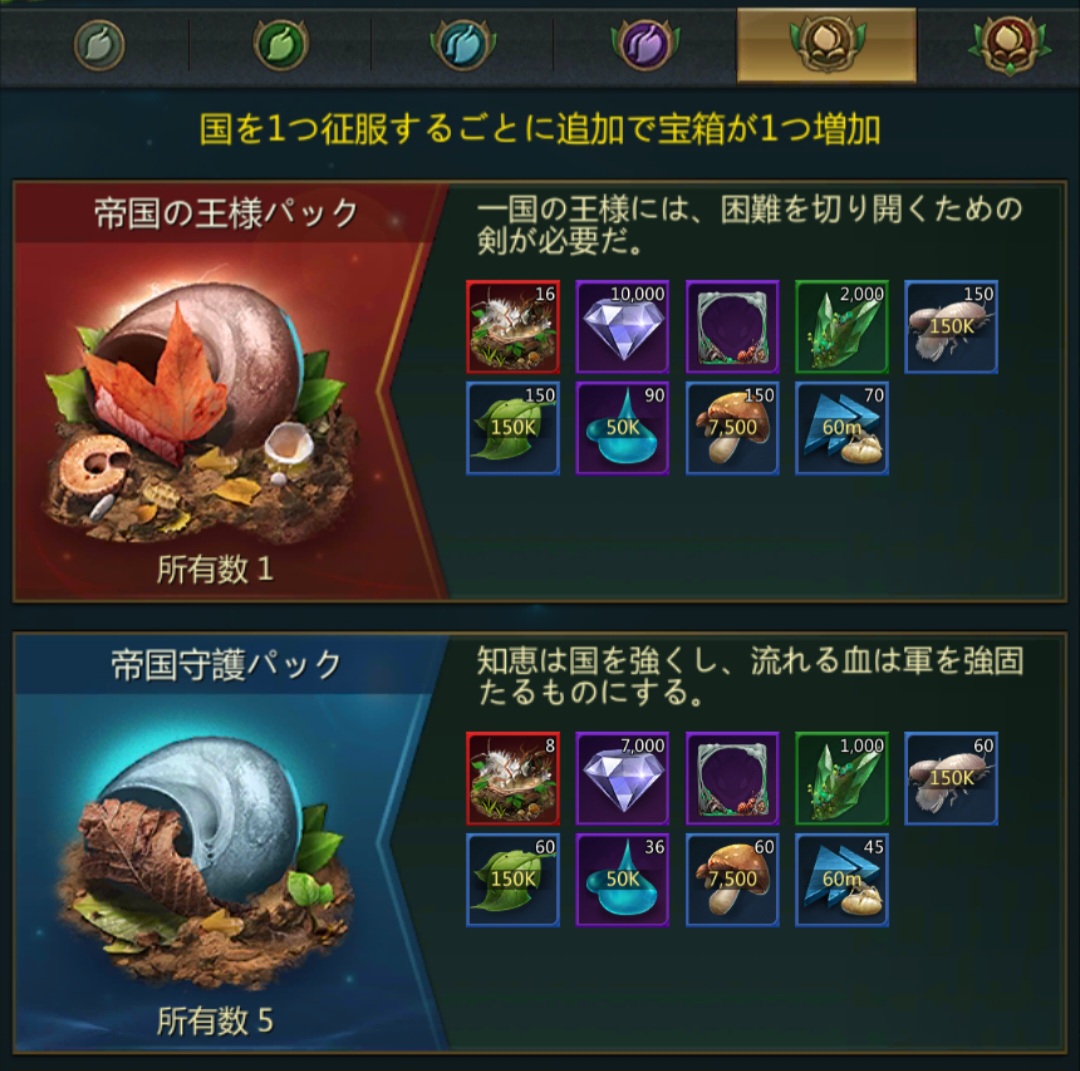The height and width of the screenshot is (1071, 1080).
Task: Select the highlighted gold acorn tab
Action: [827, 45]
